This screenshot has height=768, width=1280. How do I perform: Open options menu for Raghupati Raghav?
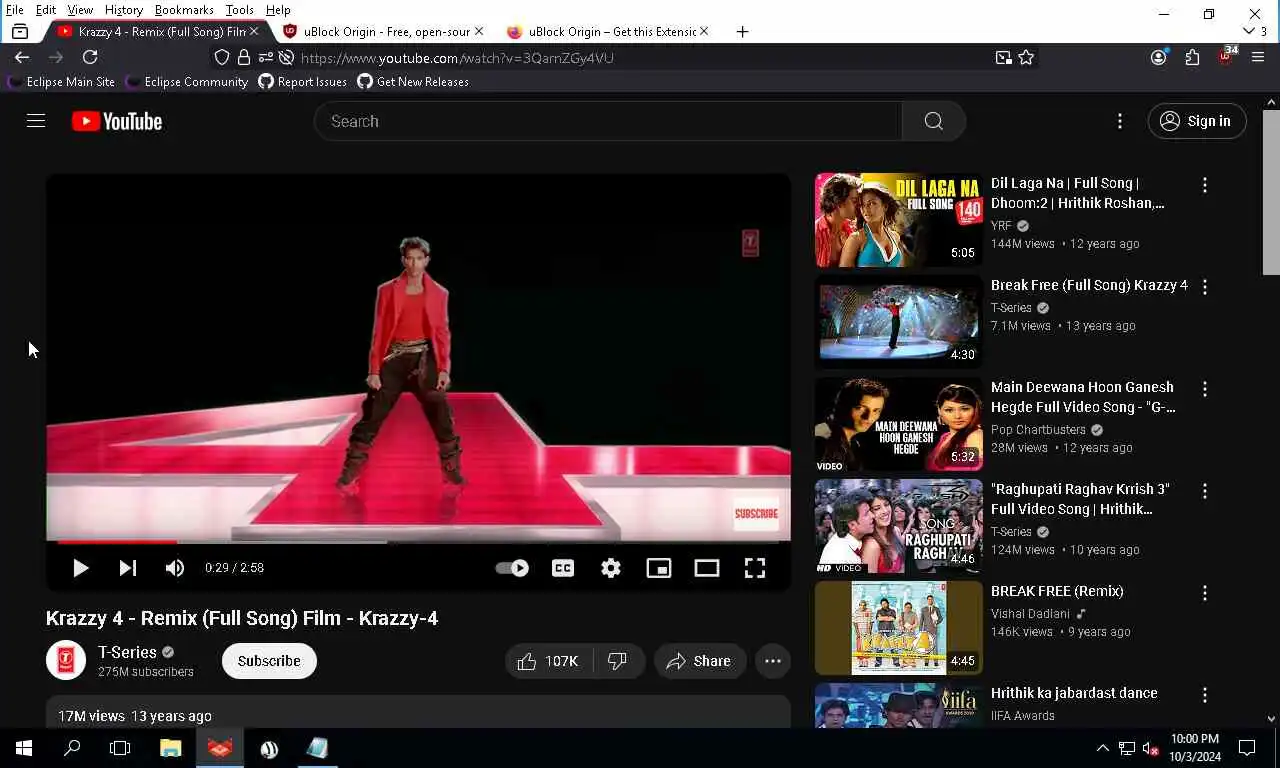pyautogui.click(x=1205, y=491)
